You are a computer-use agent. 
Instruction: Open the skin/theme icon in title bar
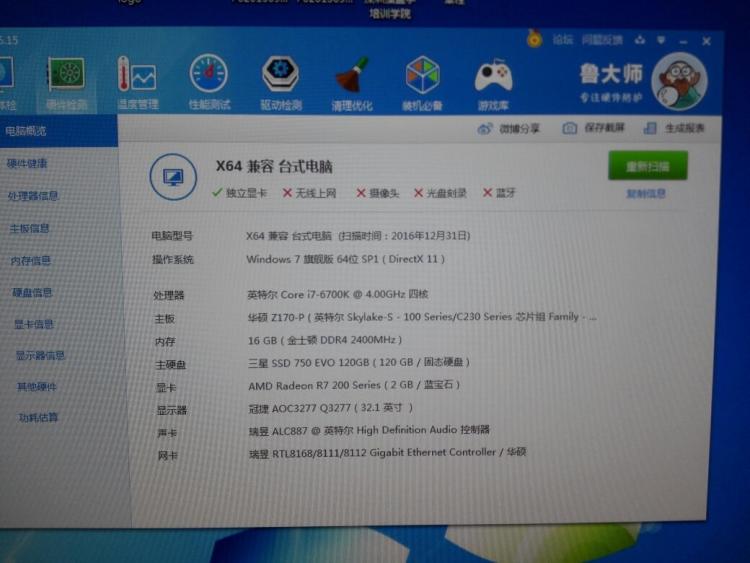tap(640, 40)
